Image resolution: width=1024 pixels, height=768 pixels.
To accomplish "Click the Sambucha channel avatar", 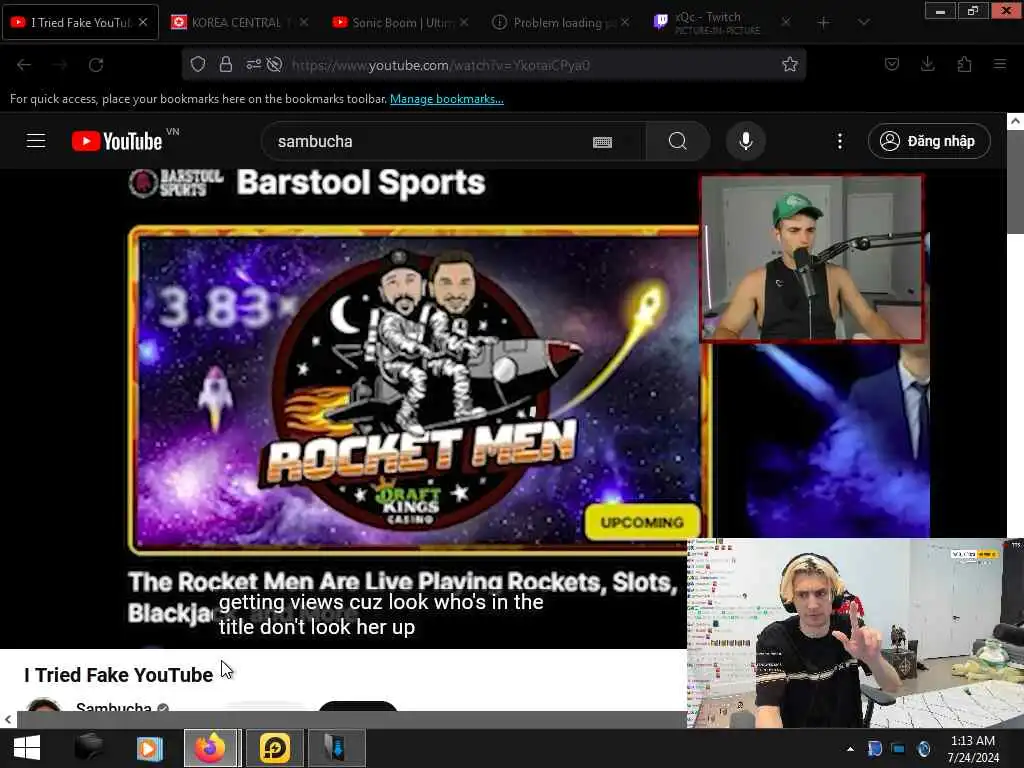I will [44, 706].
